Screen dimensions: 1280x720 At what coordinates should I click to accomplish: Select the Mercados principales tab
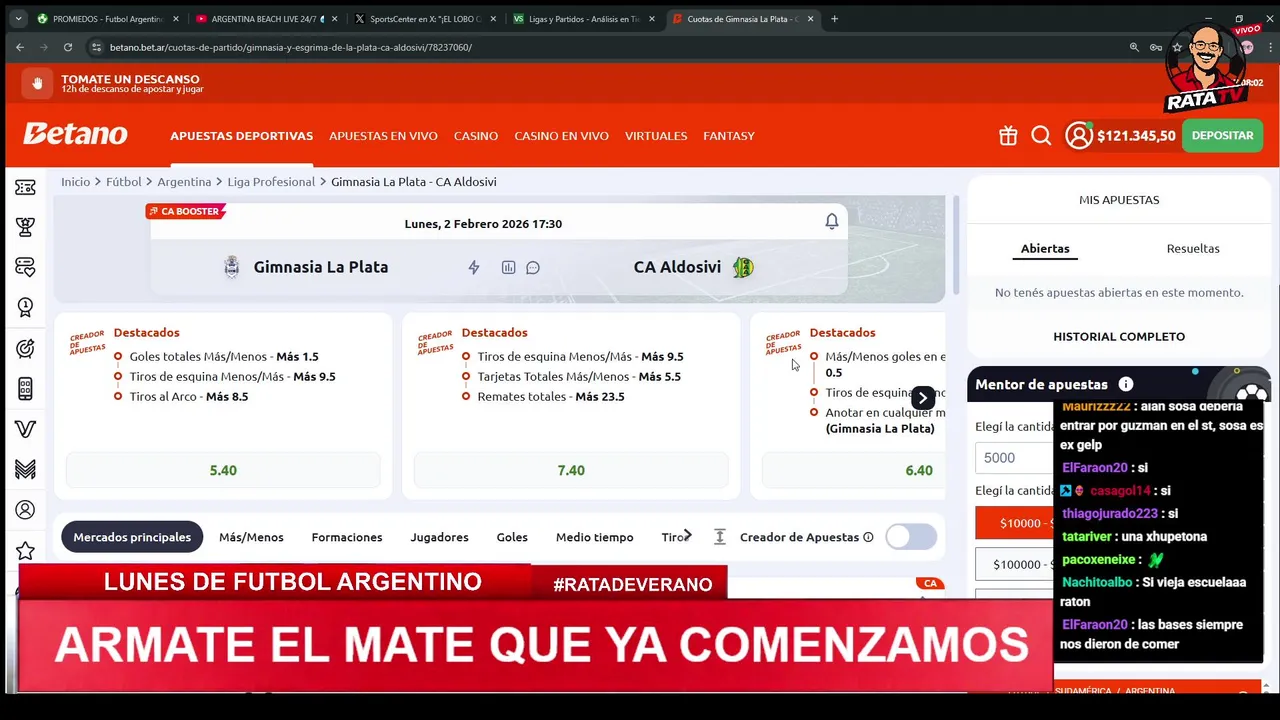(x=132, y=537)
